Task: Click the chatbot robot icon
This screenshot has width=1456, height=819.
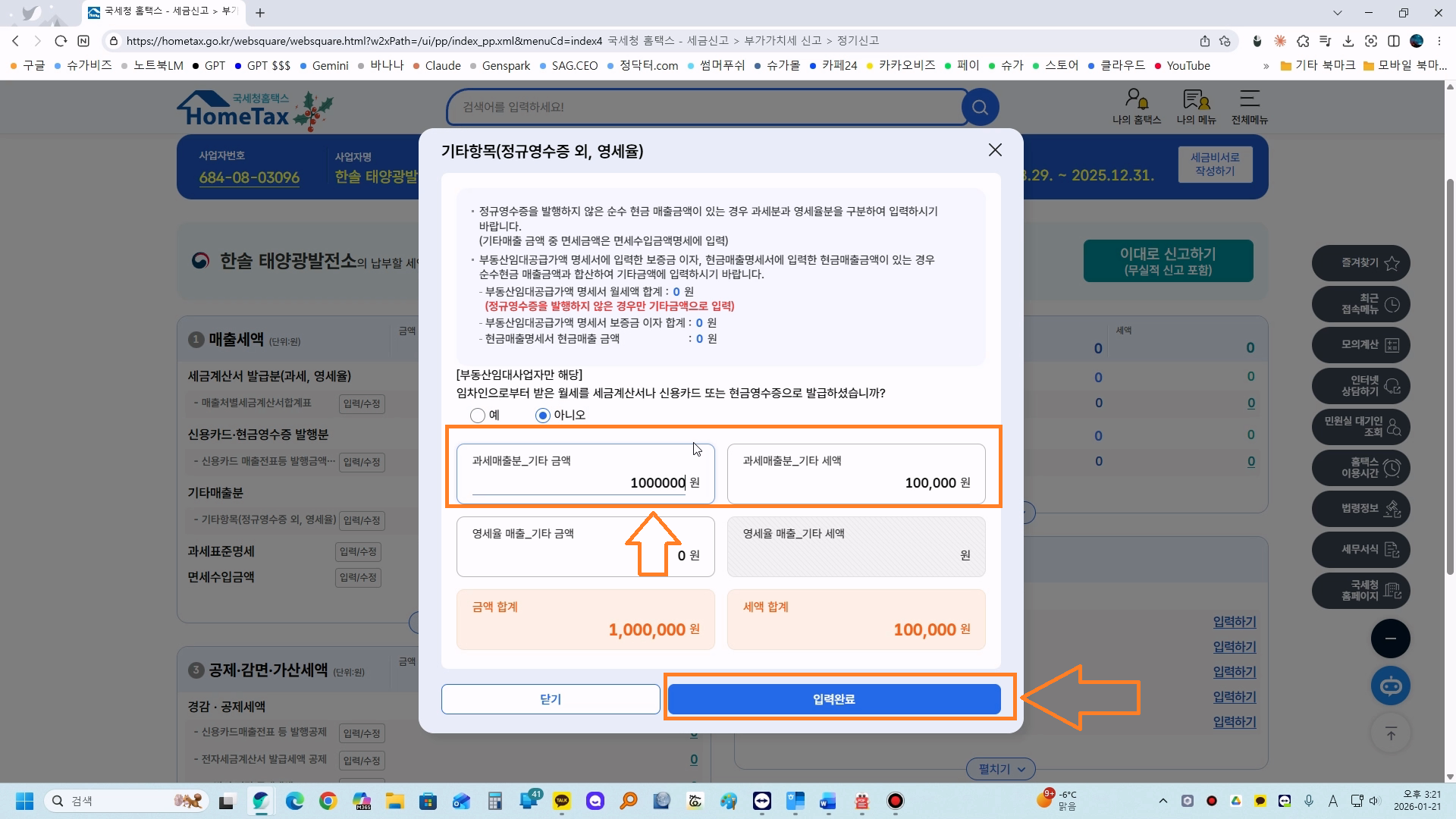Action: 1390,686
